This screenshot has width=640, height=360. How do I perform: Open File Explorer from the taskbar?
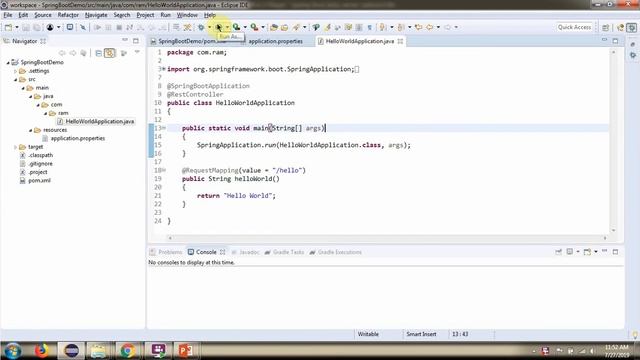[x=99, y=351]
